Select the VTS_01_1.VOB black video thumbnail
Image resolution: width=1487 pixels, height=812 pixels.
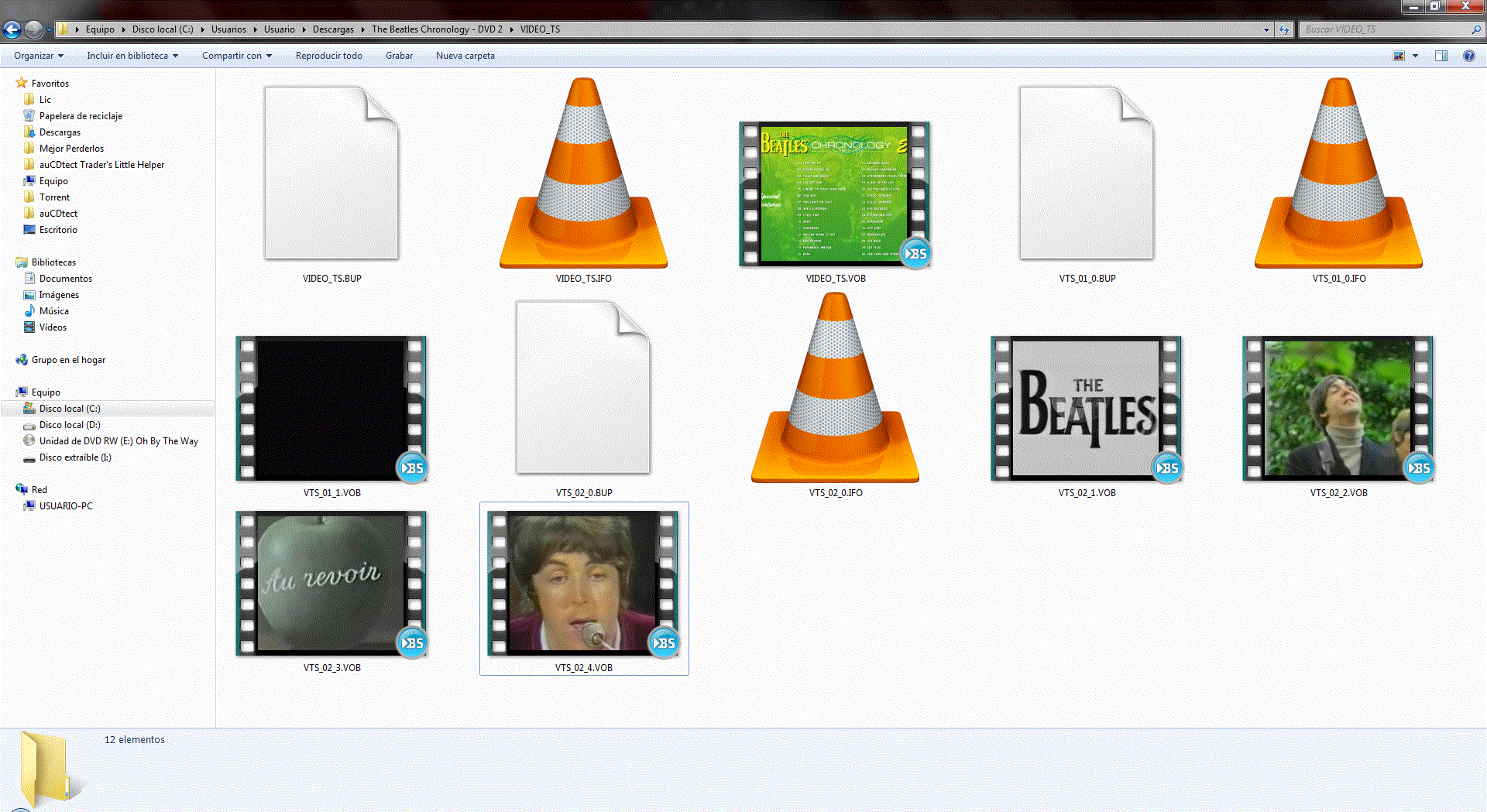(x=331, y=409)
